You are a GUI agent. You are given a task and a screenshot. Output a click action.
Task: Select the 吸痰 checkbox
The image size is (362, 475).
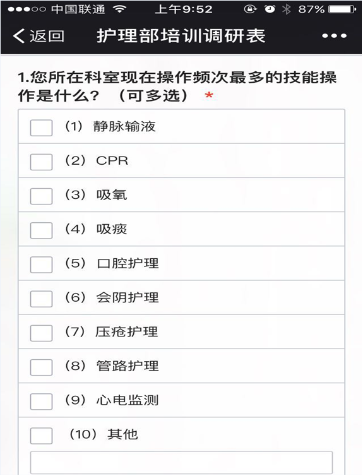[41, 230]
